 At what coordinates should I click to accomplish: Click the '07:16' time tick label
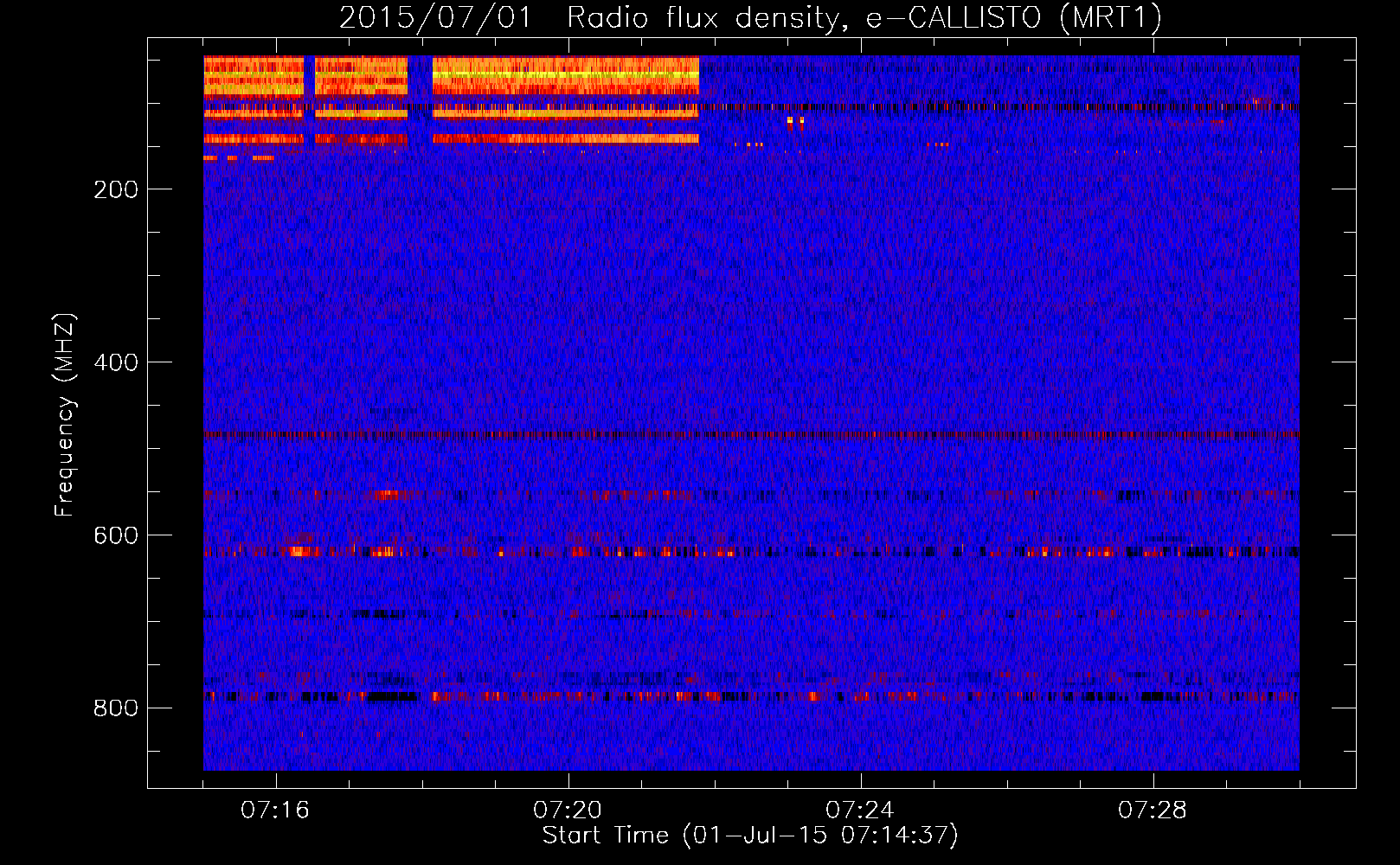(x=275, y=810)
